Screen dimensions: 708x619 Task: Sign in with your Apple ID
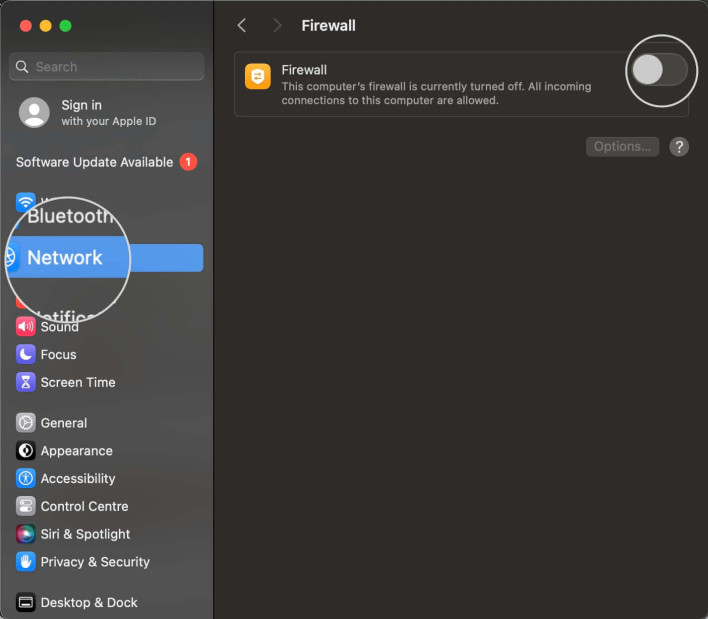(108, 113)
